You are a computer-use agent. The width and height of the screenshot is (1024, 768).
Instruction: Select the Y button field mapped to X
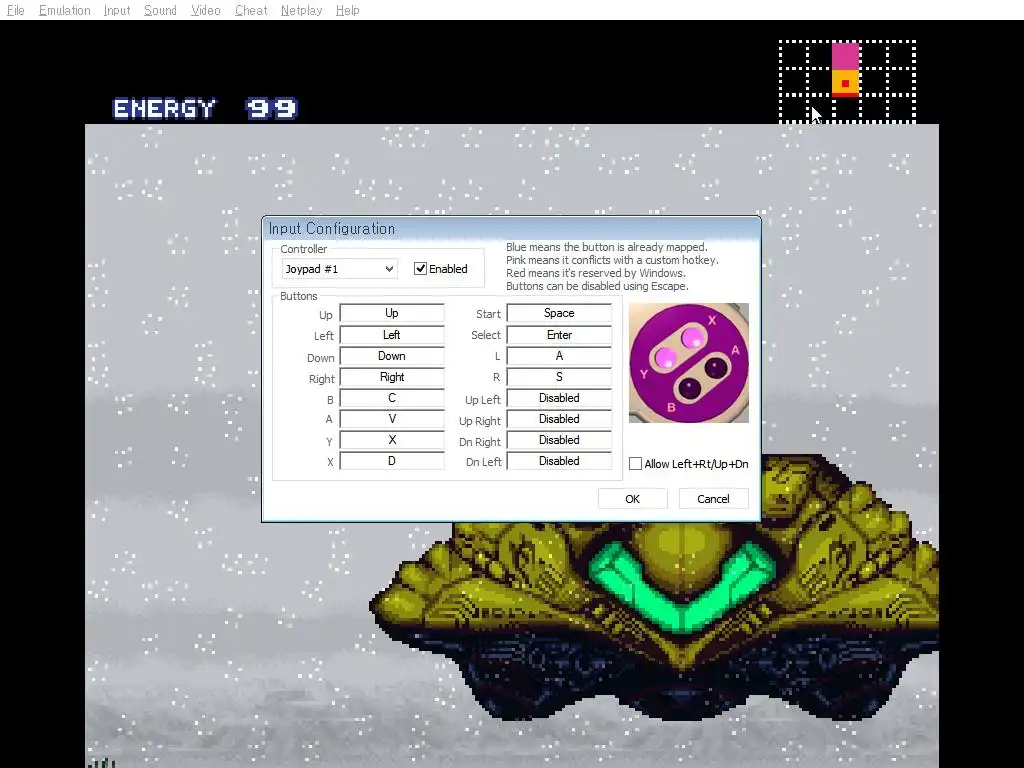[392, 440]
